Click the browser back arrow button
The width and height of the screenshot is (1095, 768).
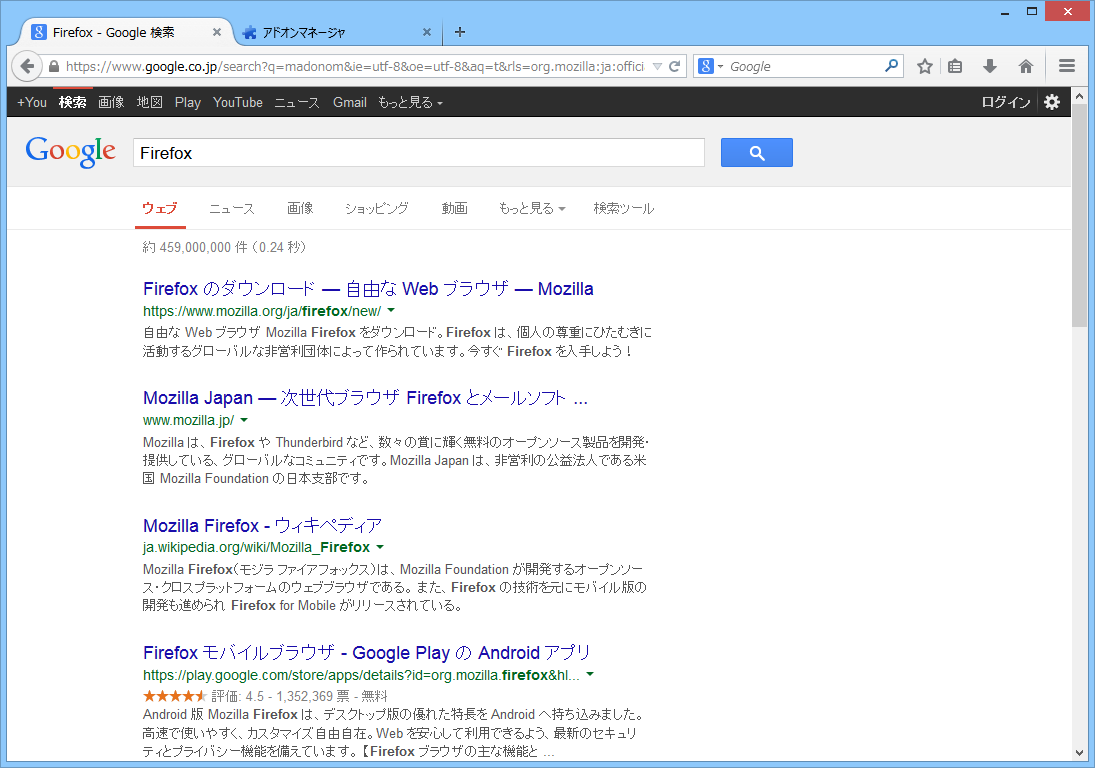pos(27,66)
